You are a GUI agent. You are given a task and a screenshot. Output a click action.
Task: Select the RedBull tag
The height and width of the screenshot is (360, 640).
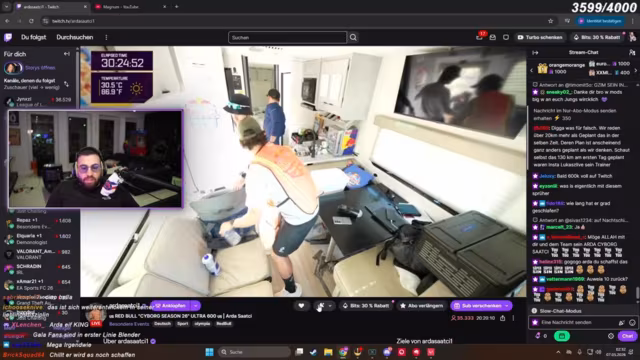(223, 324)
